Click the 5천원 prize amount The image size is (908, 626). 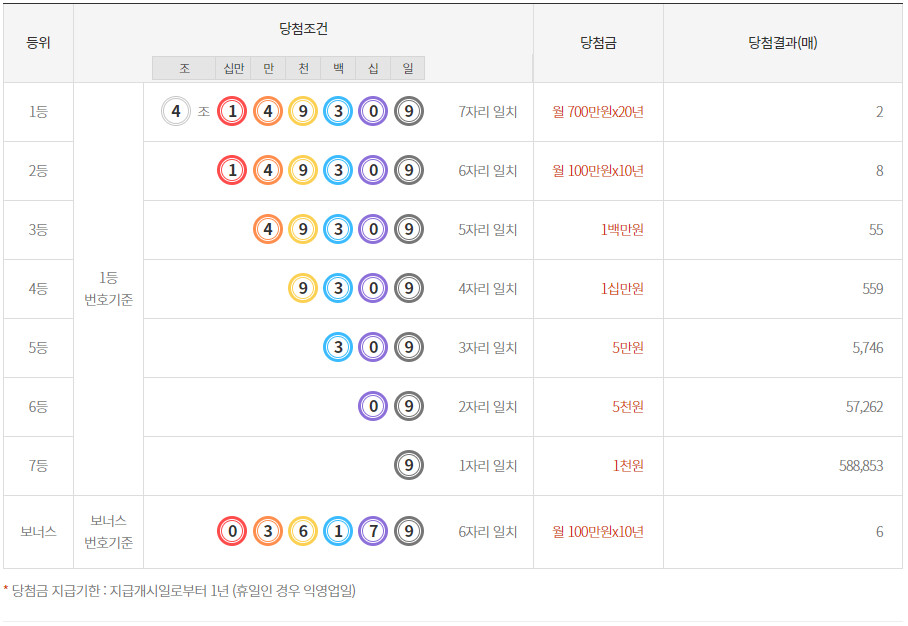[x=627, y=407]
